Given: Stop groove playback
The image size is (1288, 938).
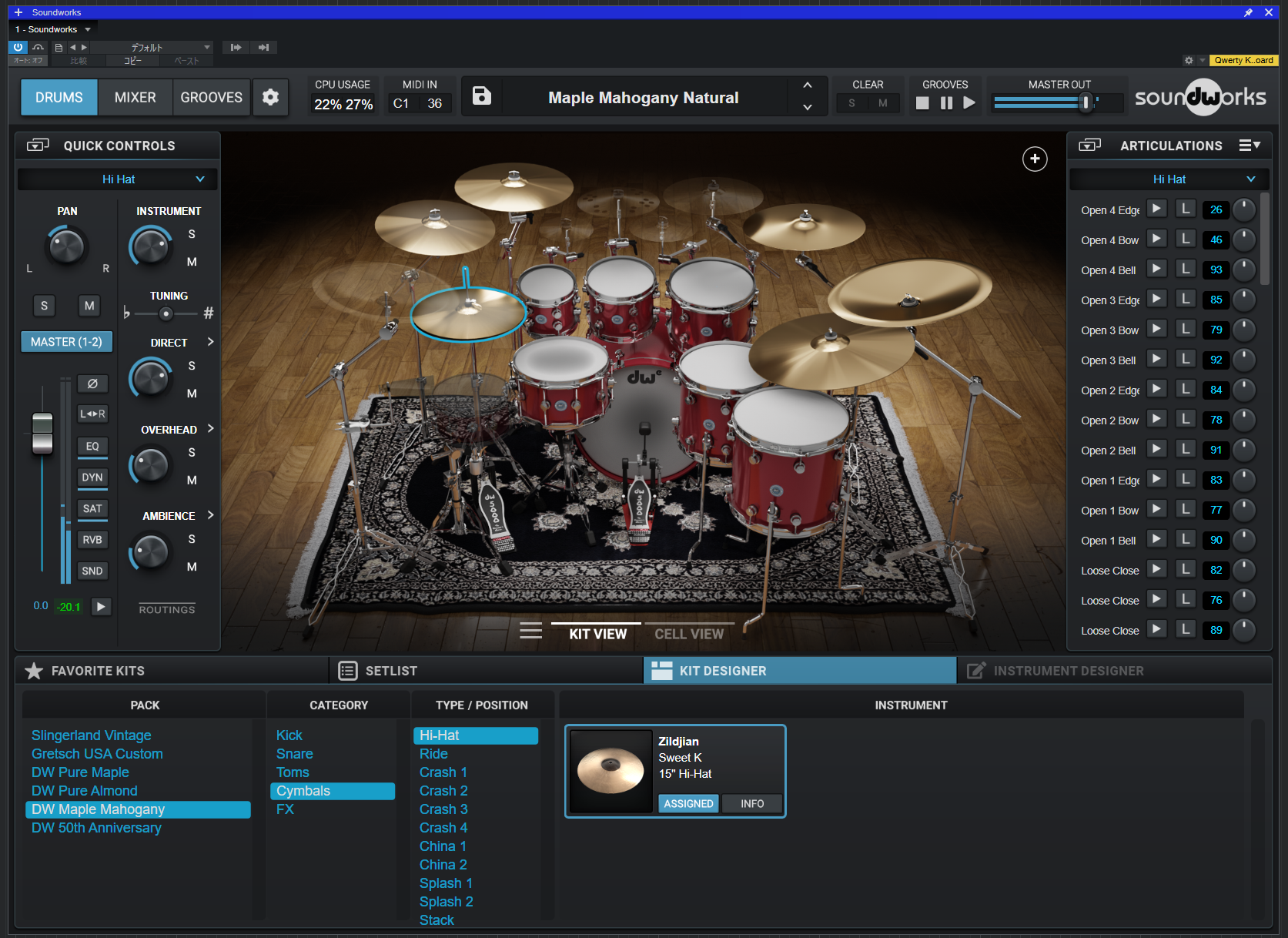Looking at the screenshot, I should pyautogui.click(x=922, y=102).
